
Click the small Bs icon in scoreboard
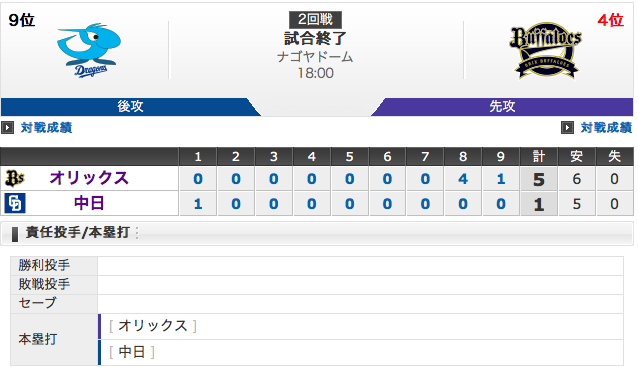point(15,179)
